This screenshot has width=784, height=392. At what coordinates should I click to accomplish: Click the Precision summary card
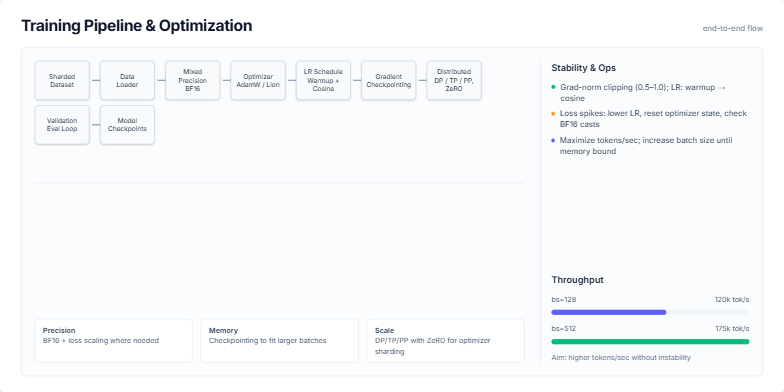pos(114,340)
